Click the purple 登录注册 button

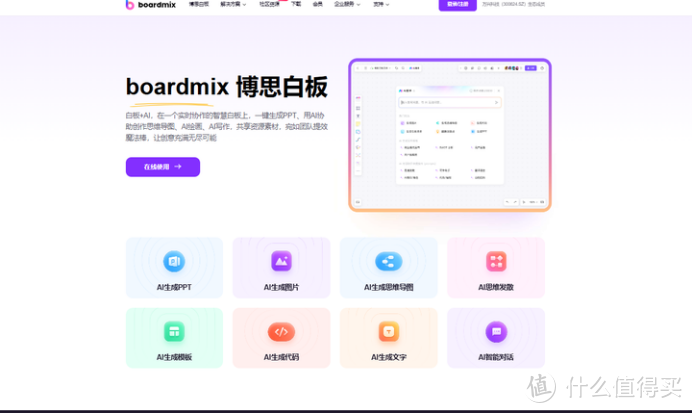pos(457,4)
